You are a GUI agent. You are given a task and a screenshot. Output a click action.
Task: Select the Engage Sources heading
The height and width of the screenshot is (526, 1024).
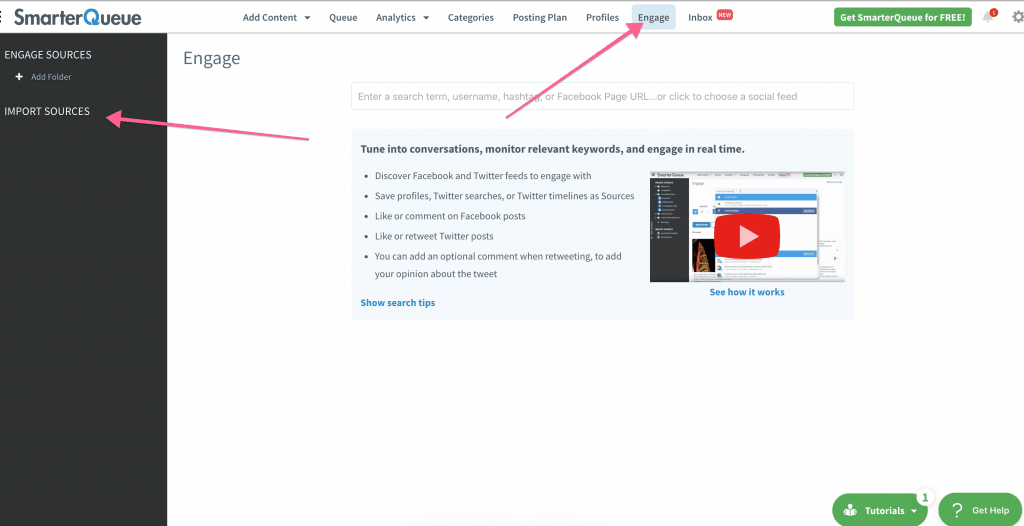(x=48, y=55)
